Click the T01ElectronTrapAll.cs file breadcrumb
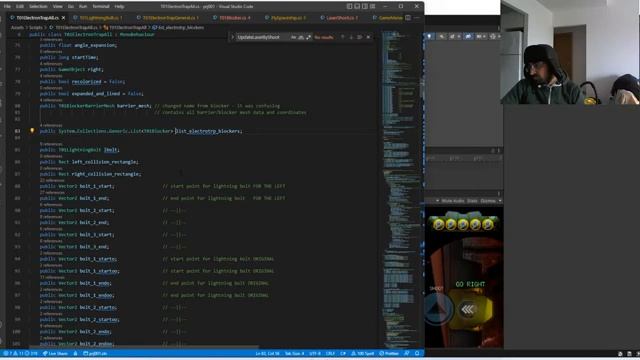The width and height of the screenshot is (640, 360). 76,27
